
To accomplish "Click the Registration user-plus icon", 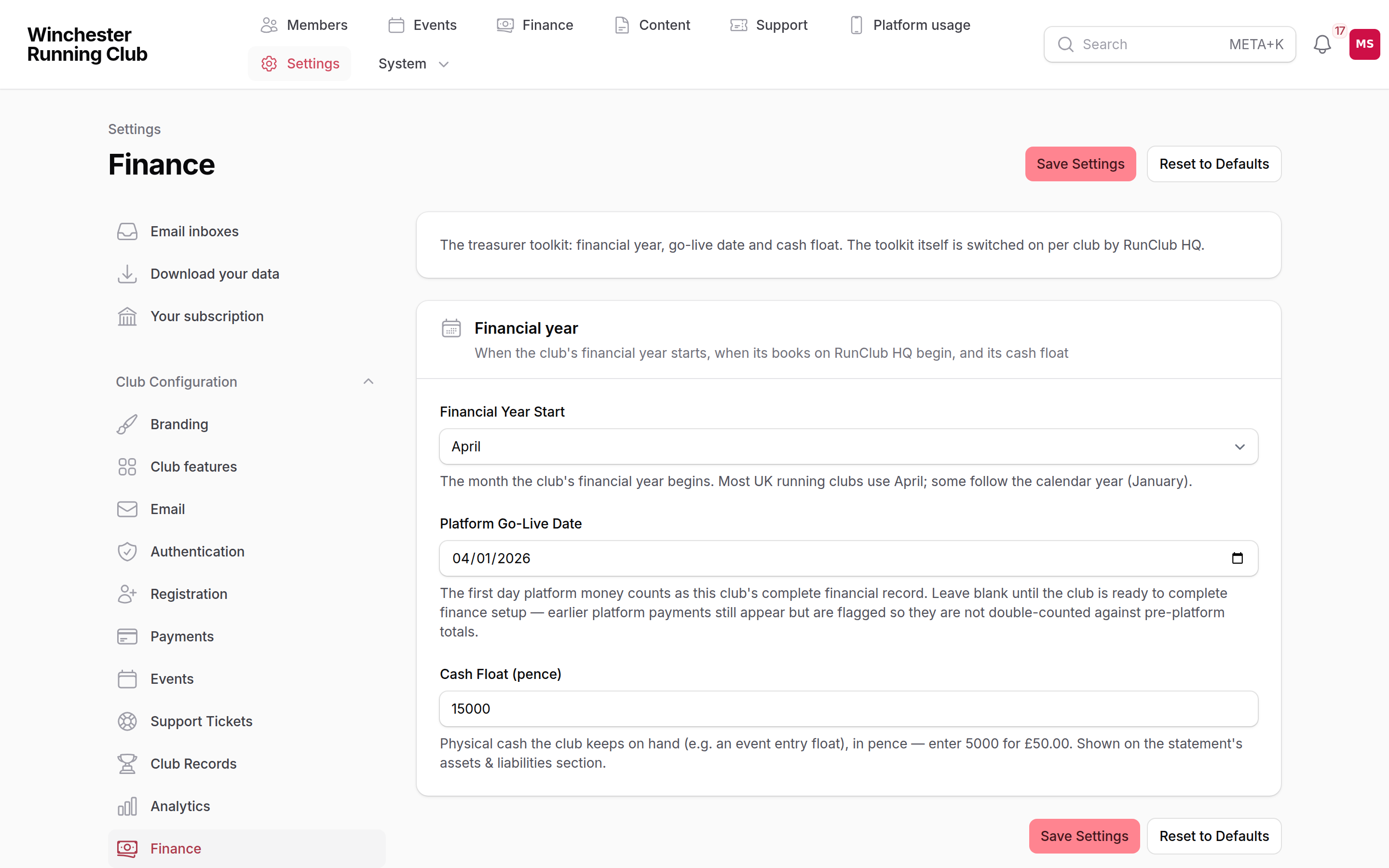I will click(x=127, y=594).
